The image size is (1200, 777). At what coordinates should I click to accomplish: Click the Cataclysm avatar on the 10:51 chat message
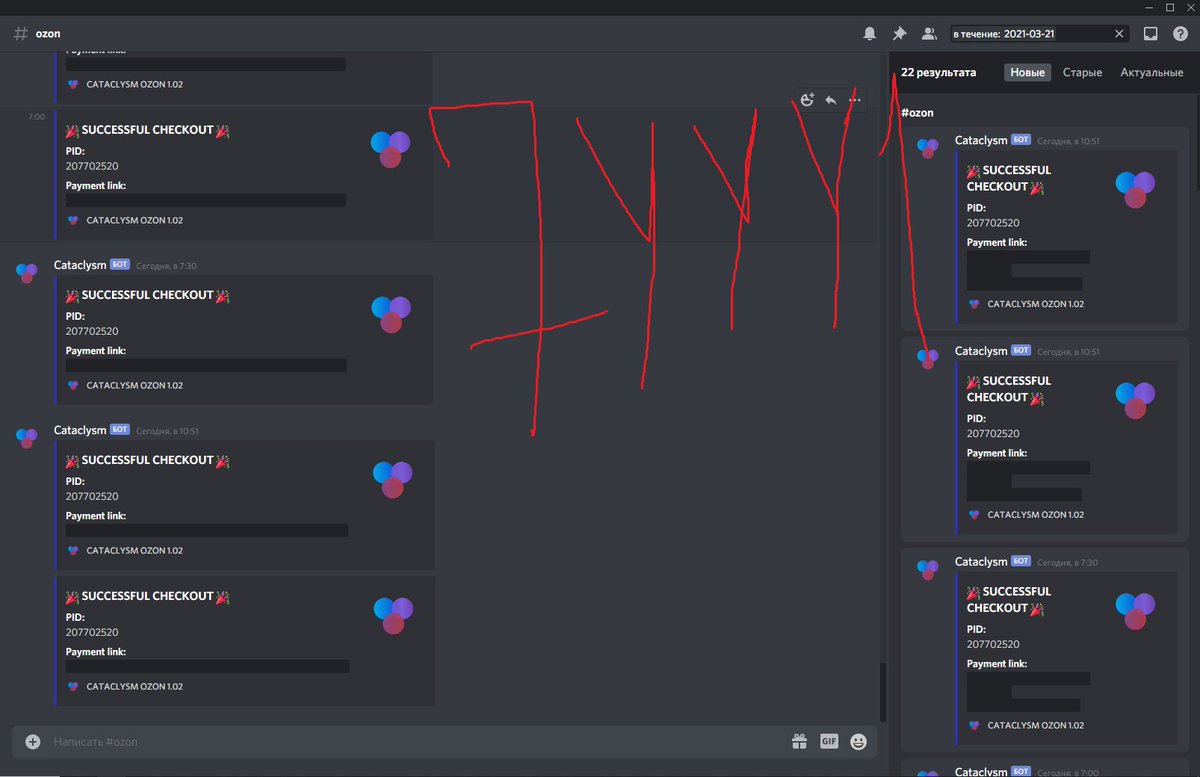[x=26, y=437]
